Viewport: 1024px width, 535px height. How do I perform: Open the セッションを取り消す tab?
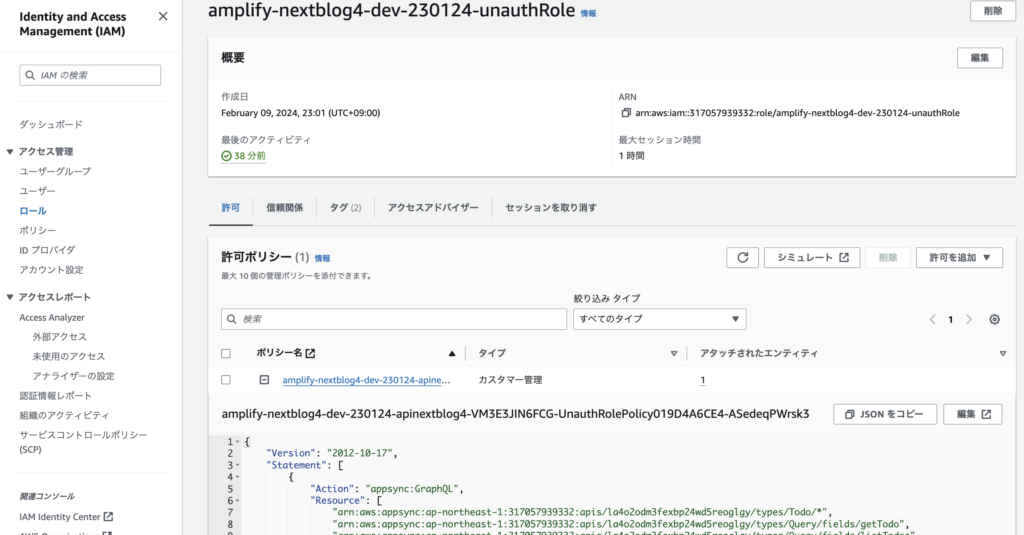551,208
